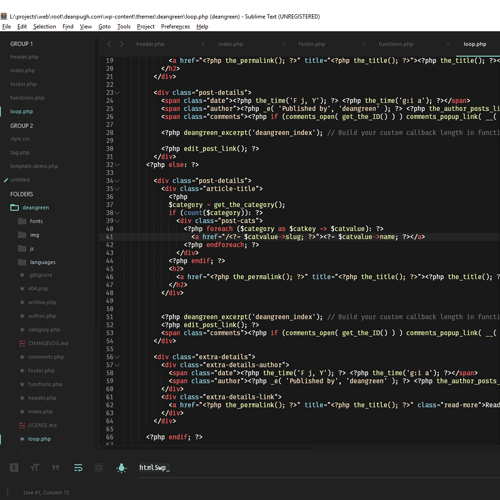Click the find input field containing html5wp
Image resolution: width=500 pixels, height=500 pixels.
(319, 468)
